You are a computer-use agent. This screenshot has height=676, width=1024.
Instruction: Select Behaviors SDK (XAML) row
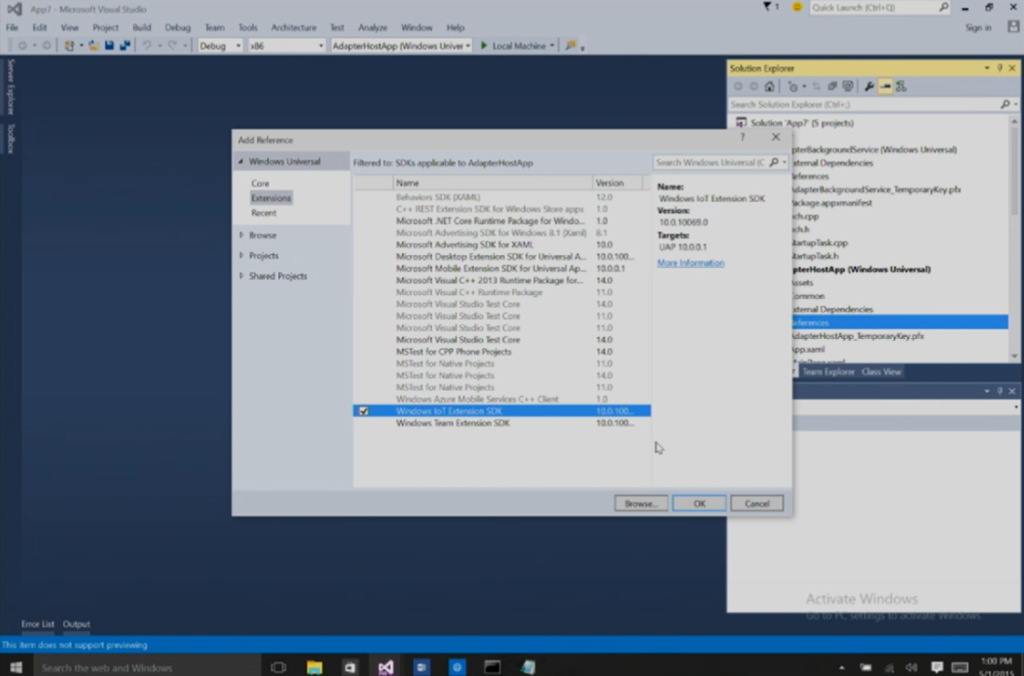point(502,197)
